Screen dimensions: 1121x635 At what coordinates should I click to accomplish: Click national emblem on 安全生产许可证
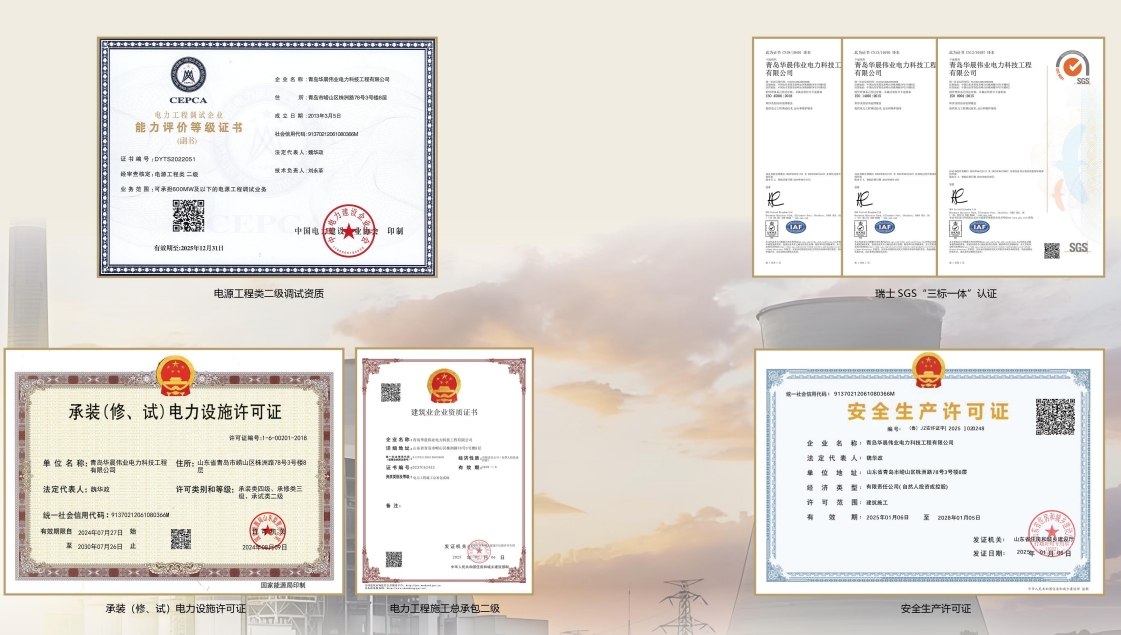[x=928, y=372]
